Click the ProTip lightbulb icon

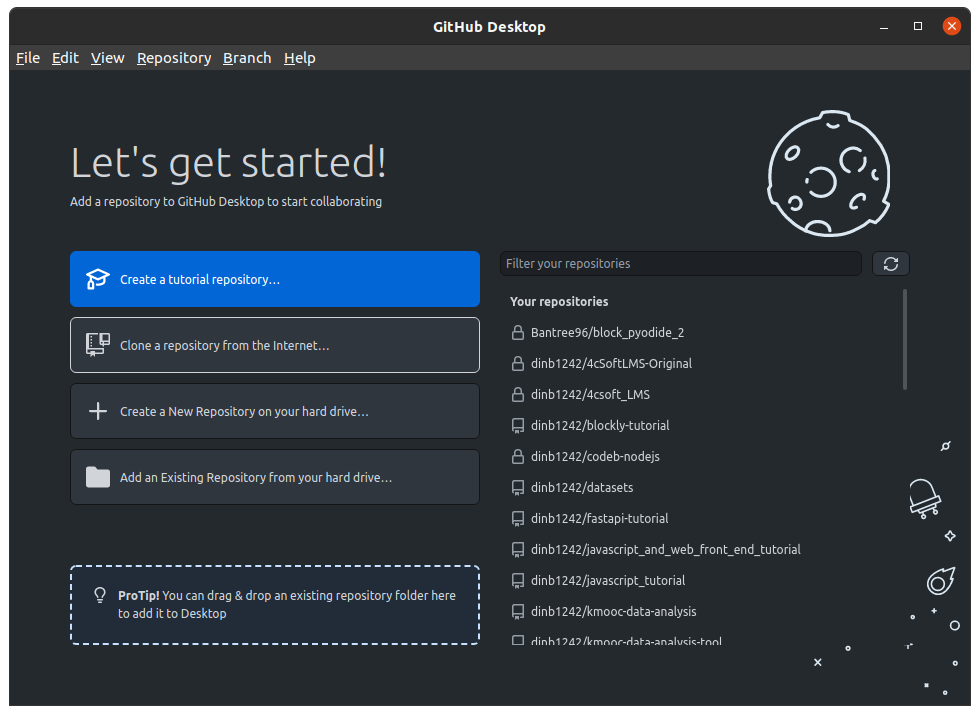[x=100, y=595]
